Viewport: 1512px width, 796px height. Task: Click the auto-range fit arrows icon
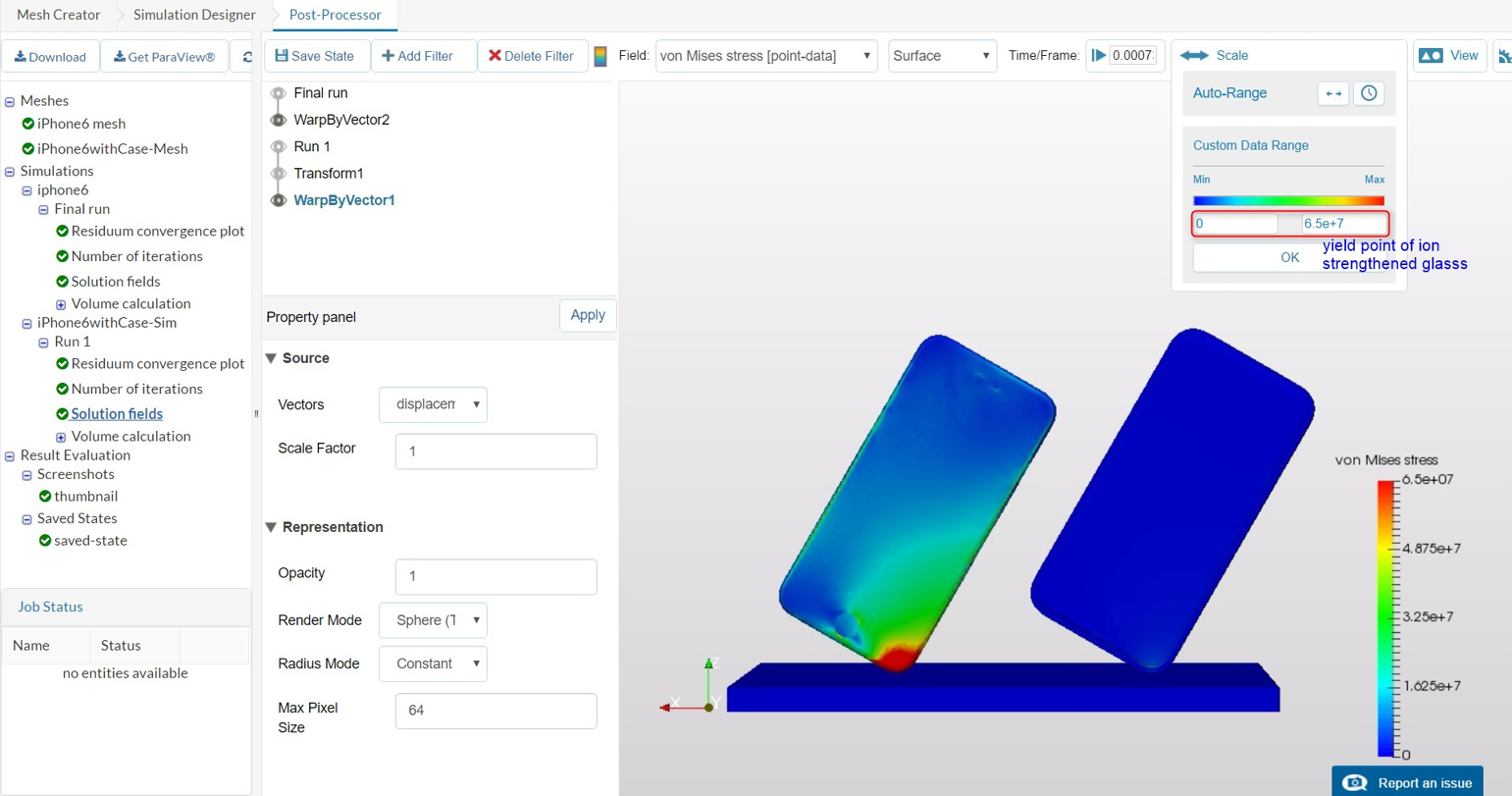coord(1333,93)
